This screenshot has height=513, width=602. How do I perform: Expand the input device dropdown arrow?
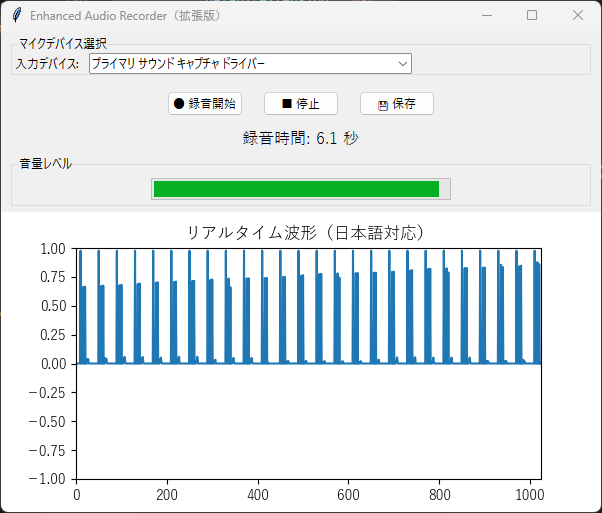pos(403,64)
